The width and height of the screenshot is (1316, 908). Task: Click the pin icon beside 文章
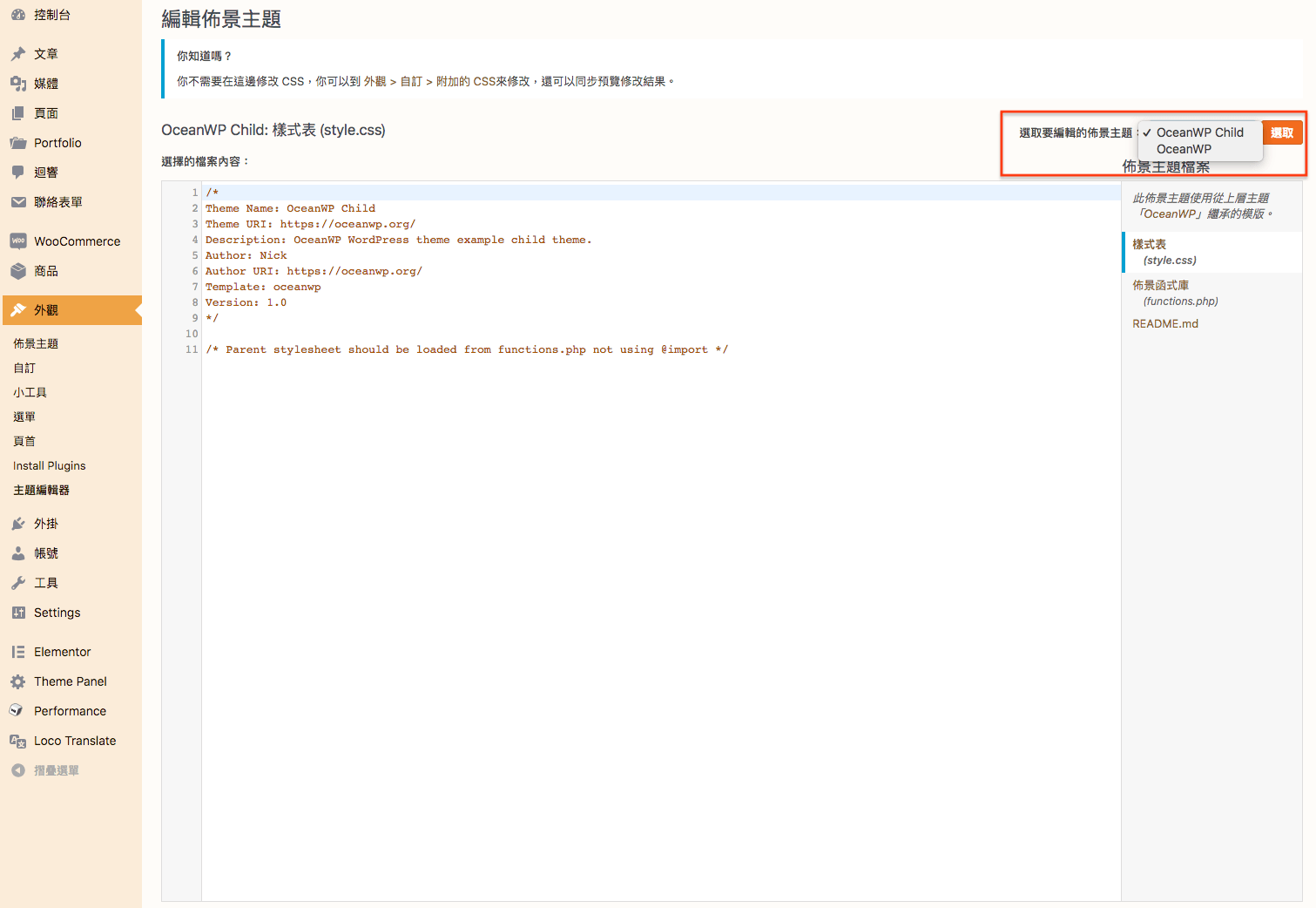click(x=18, y=54)
